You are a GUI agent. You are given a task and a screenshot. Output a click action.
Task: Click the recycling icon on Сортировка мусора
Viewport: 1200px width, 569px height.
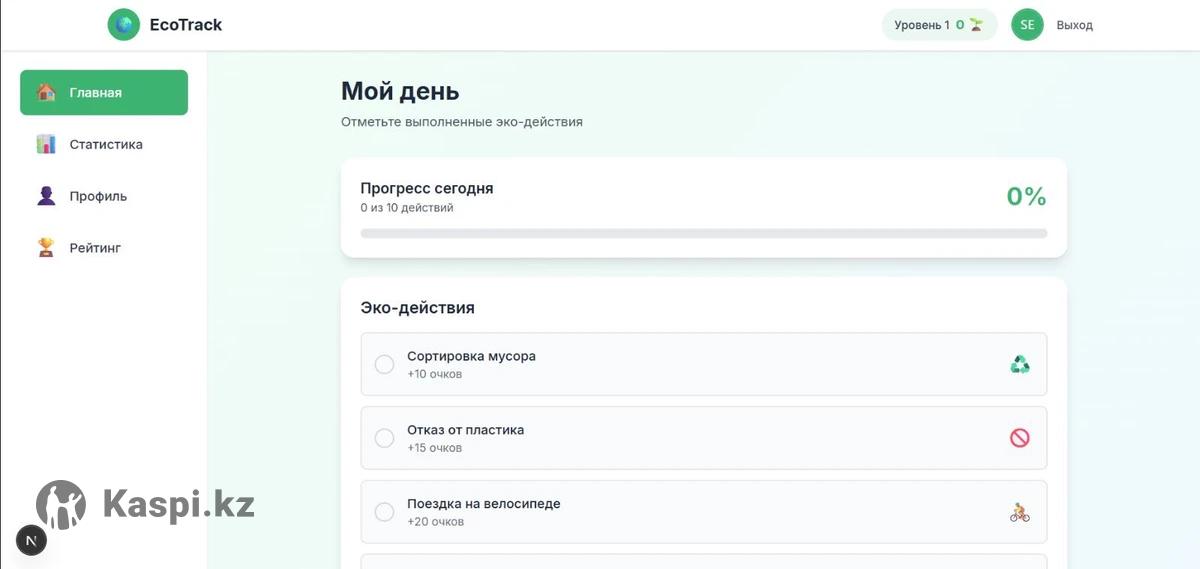click(1019, 365)
